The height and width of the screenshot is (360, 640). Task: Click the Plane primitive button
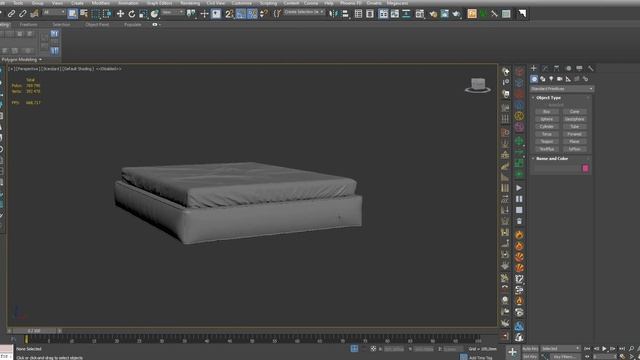574,142
